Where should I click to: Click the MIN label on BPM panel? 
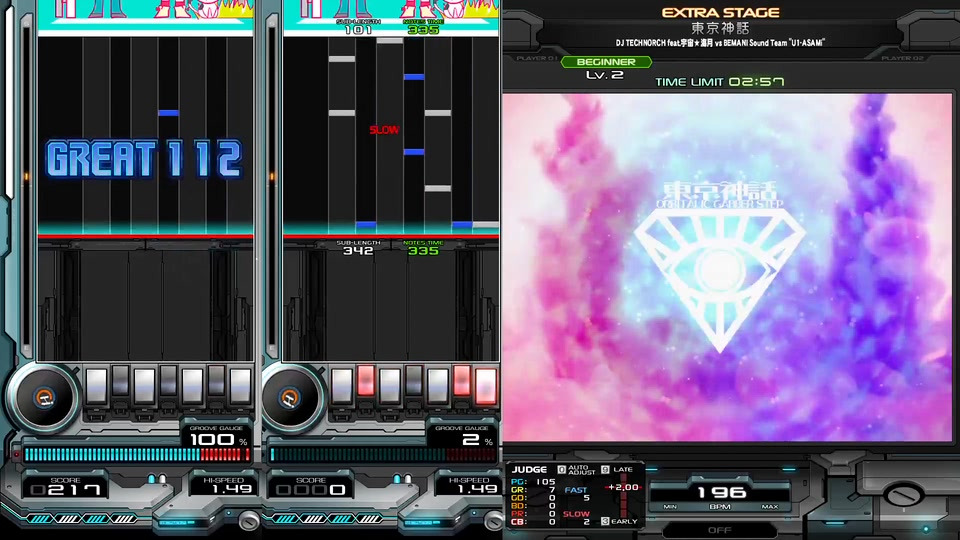670,507
